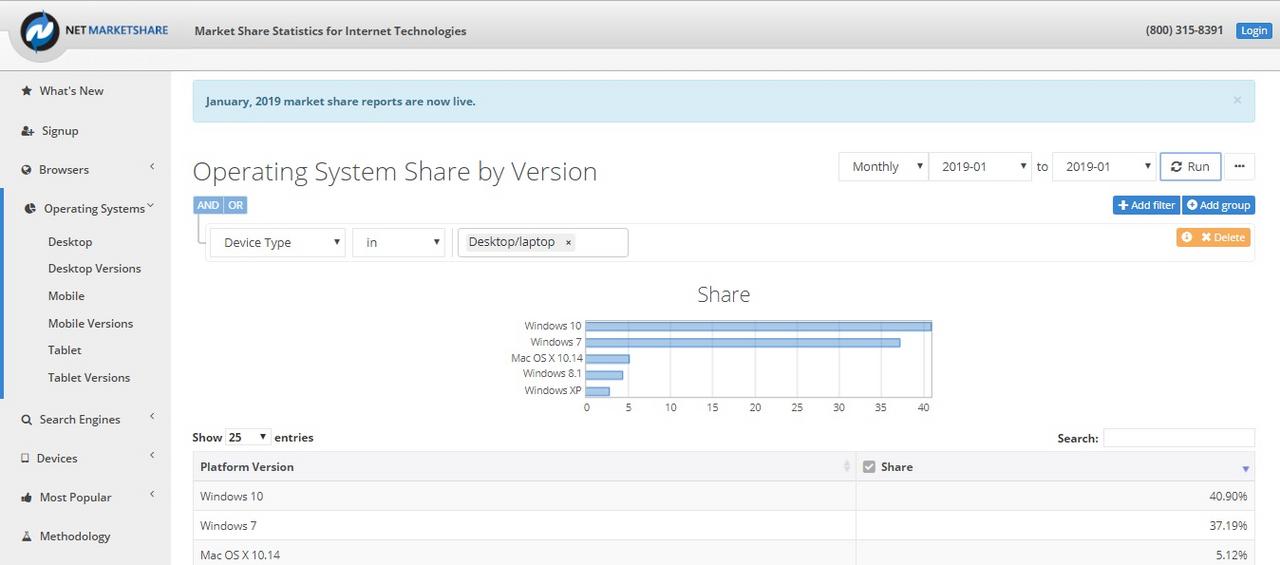Click the pie chart icon beside Operating Systems
Image resolution: width=1280 pixels, height=565 pixels.
click(x=31, y=209)
